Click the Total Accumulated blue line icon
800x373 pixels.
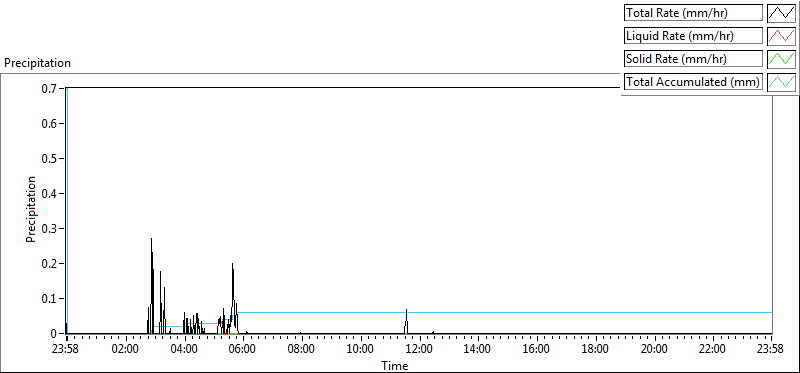(781, 82)
